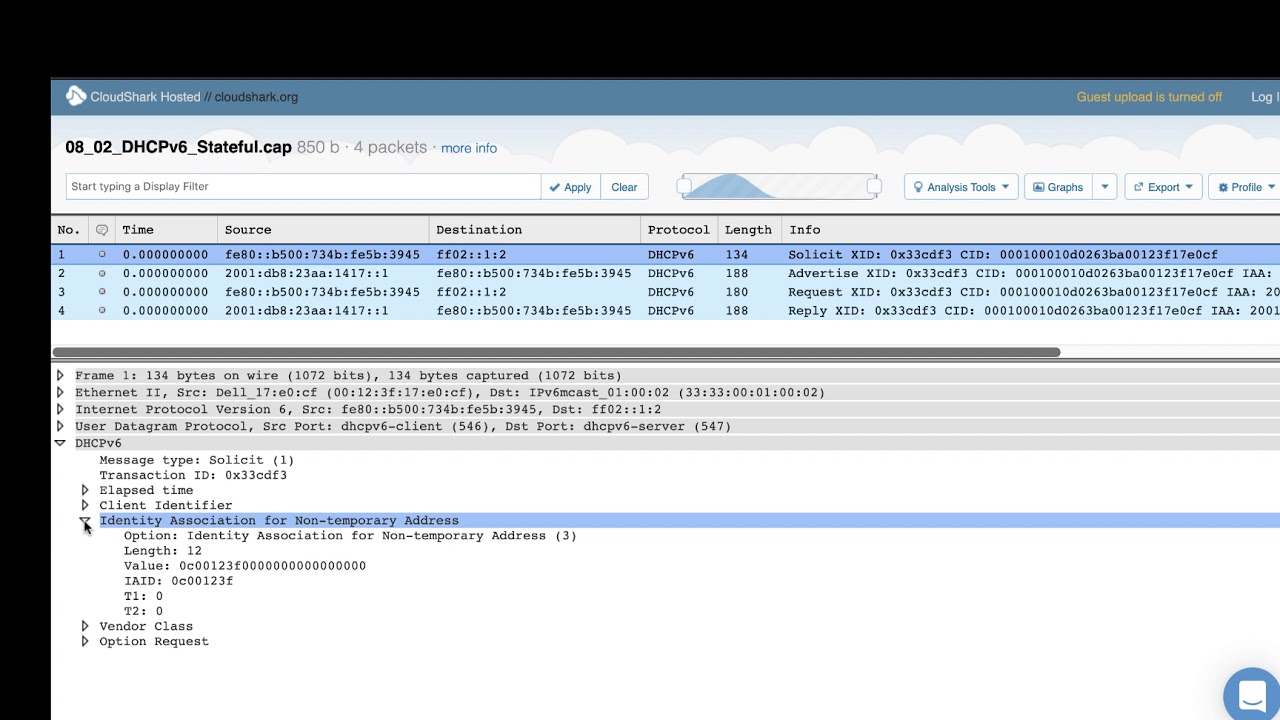Screen dimensions: 1280x720
Task: Click the comment dot on packet 1
Action: click(101, 255)
